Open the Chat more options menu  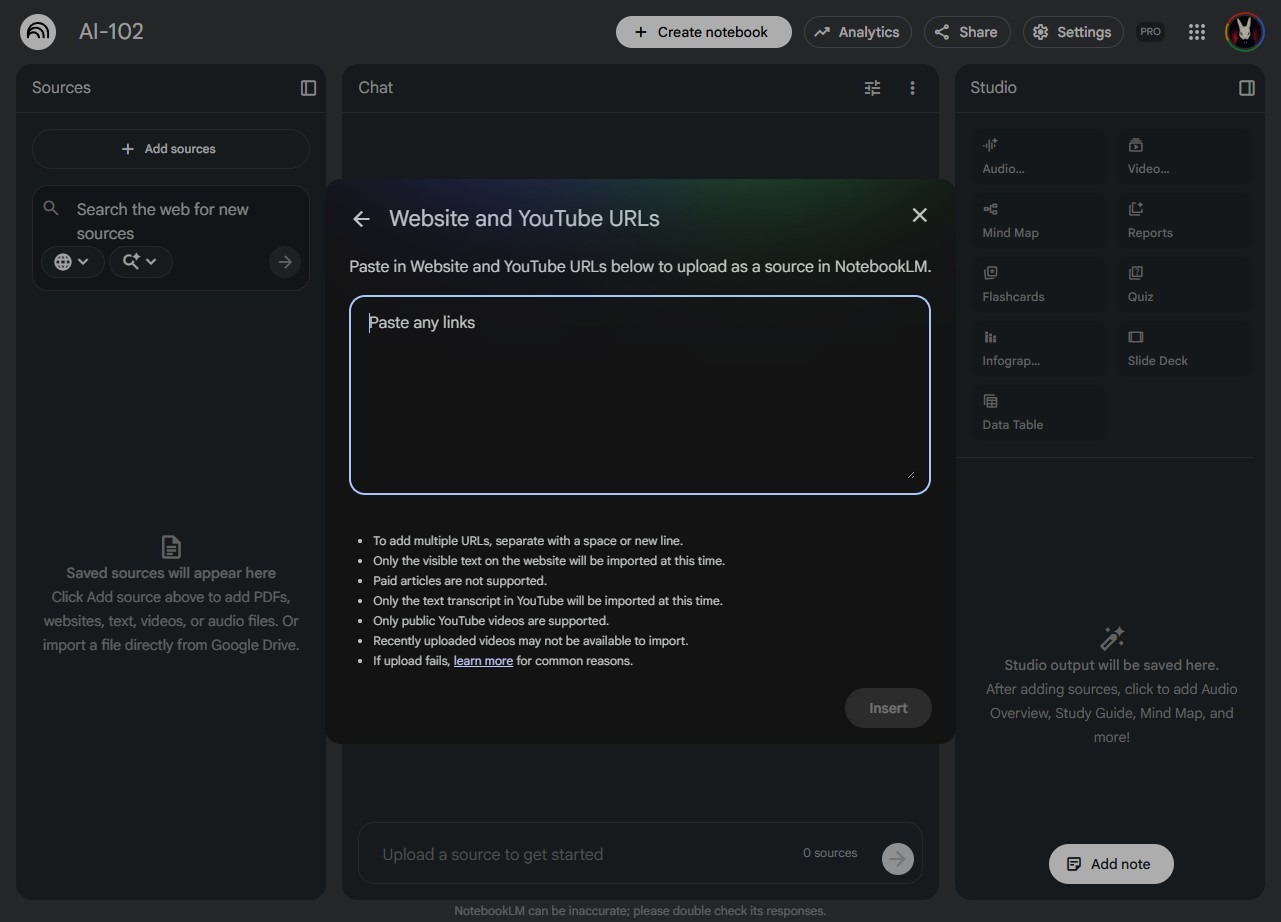[912, 88]
